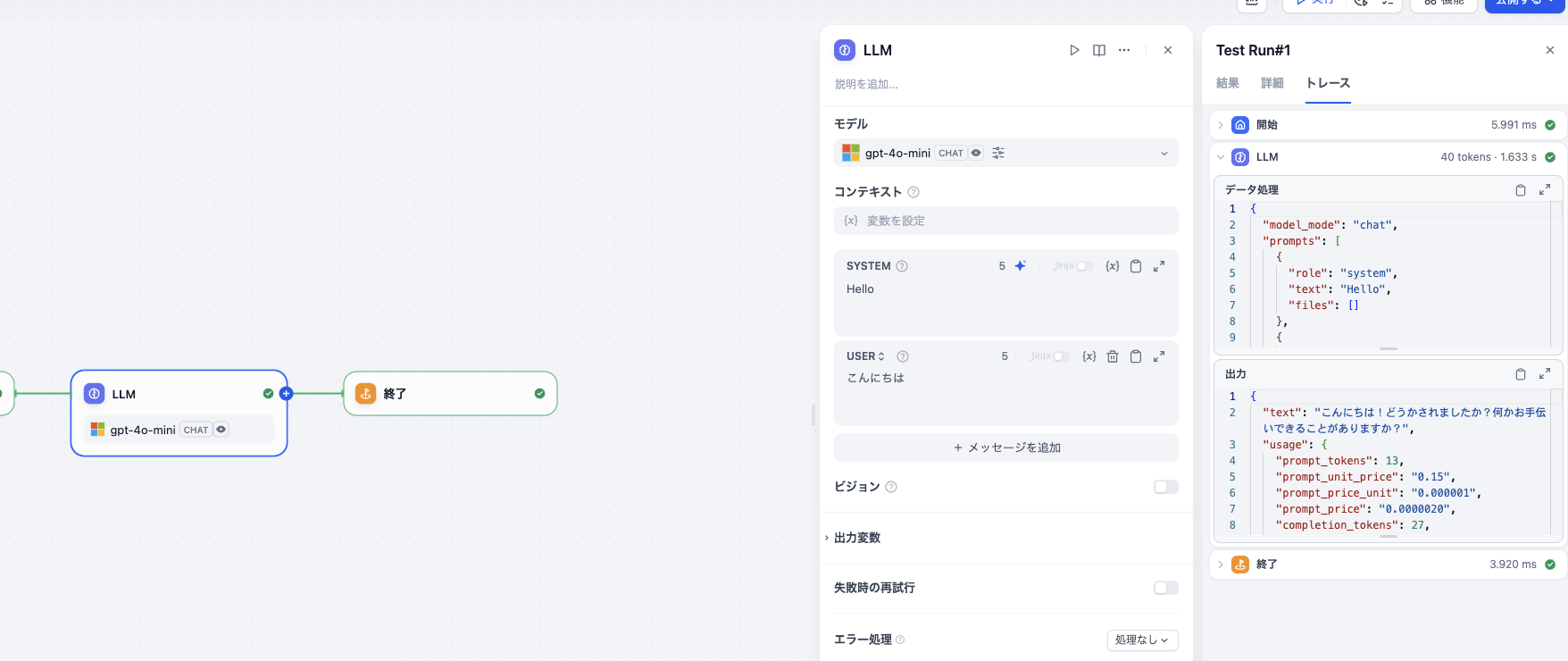The width and height of the screenshot is (1568, 661).
Task: Click the help icon next to コンテキスト
Action: pyautogui.click(x=913, y=192)
